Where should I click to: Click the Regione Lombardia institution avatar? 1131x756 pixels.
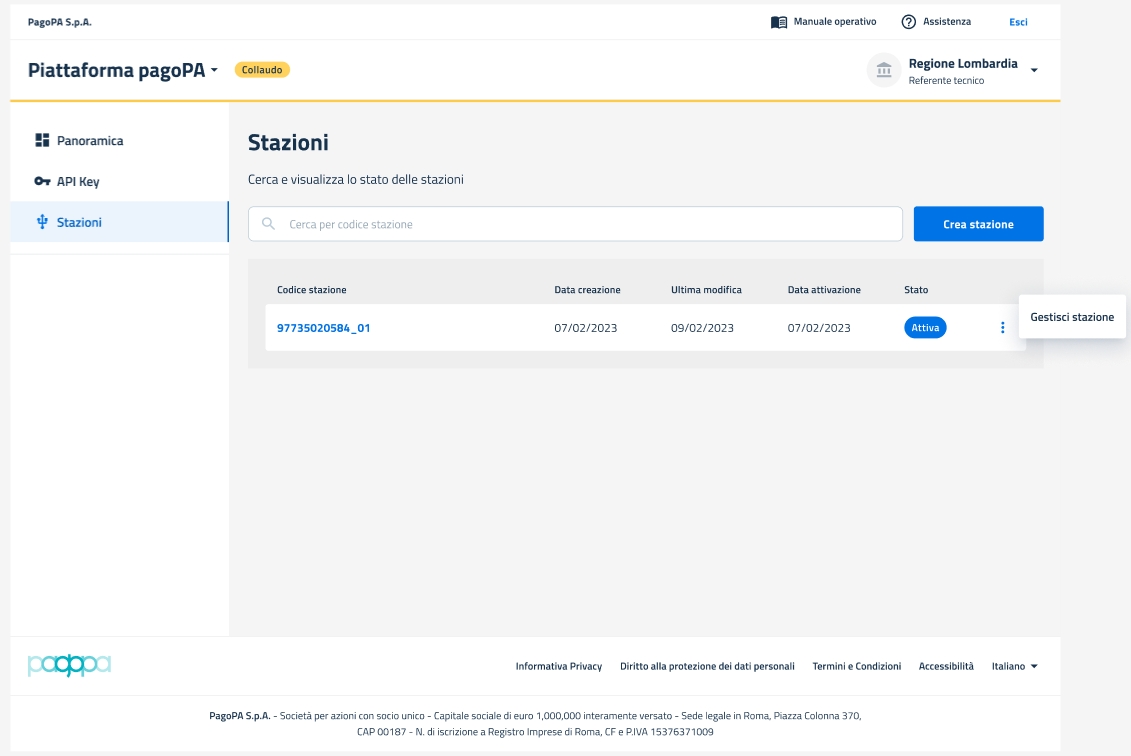884,70
